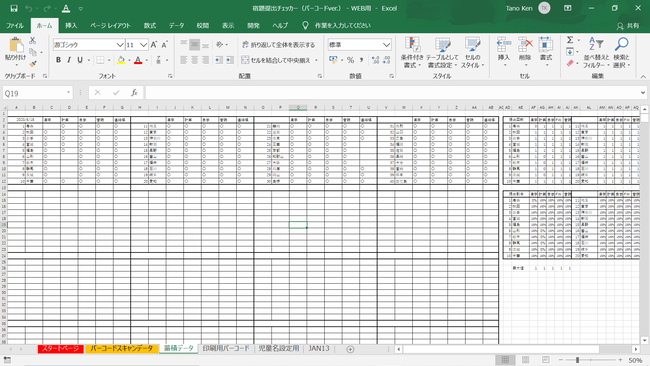Click the Cut scissors icon
Screen dimensions: 650x366
(32, 40)
